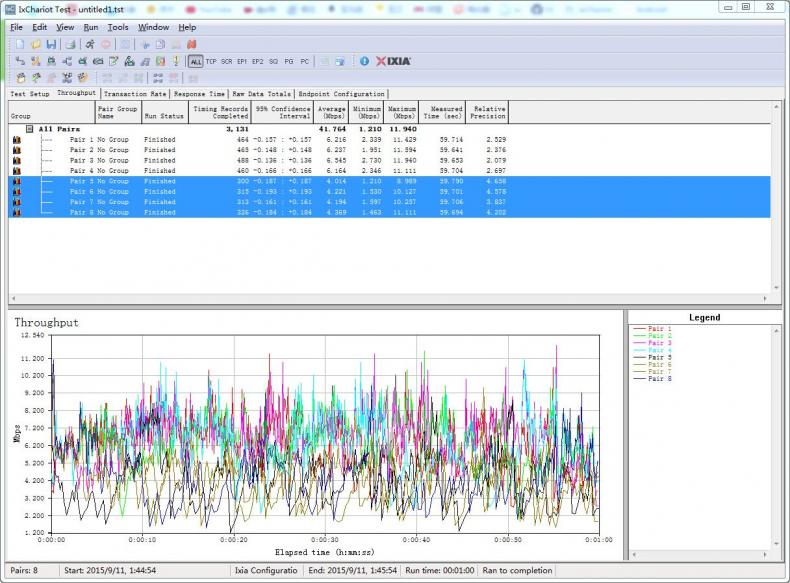Toggle the ALL filter button
The width and height of the screenshot is (790, 583).
pos(195,61)
